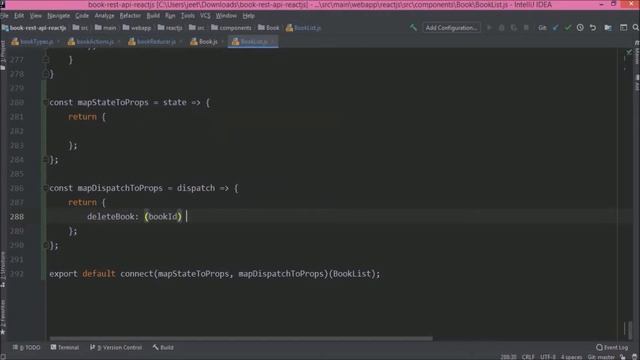Click the Build Project hammer icon
Image resolution: width=640 pixels, height=360 pixels.
click(413, 28)
